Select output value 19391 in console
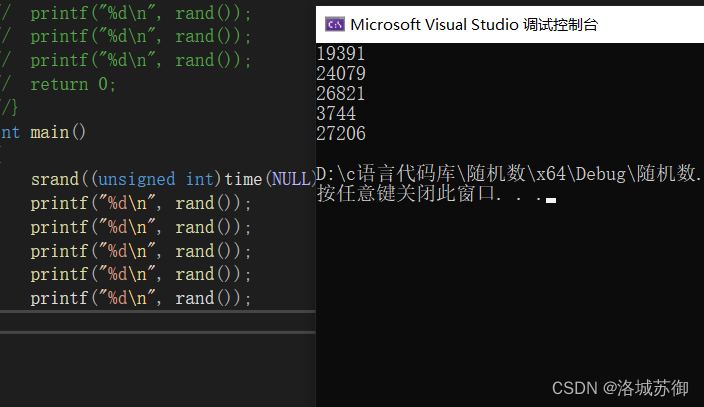Image resolution: width=704 pixels, height=407 pixels. point(341,53)
